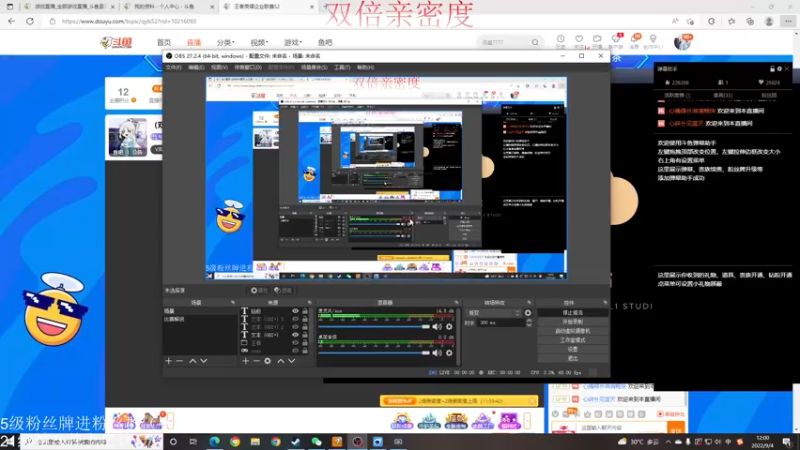
Task: Pop out the Audio Mixer dock panel
Action: (x=456, y=303)
